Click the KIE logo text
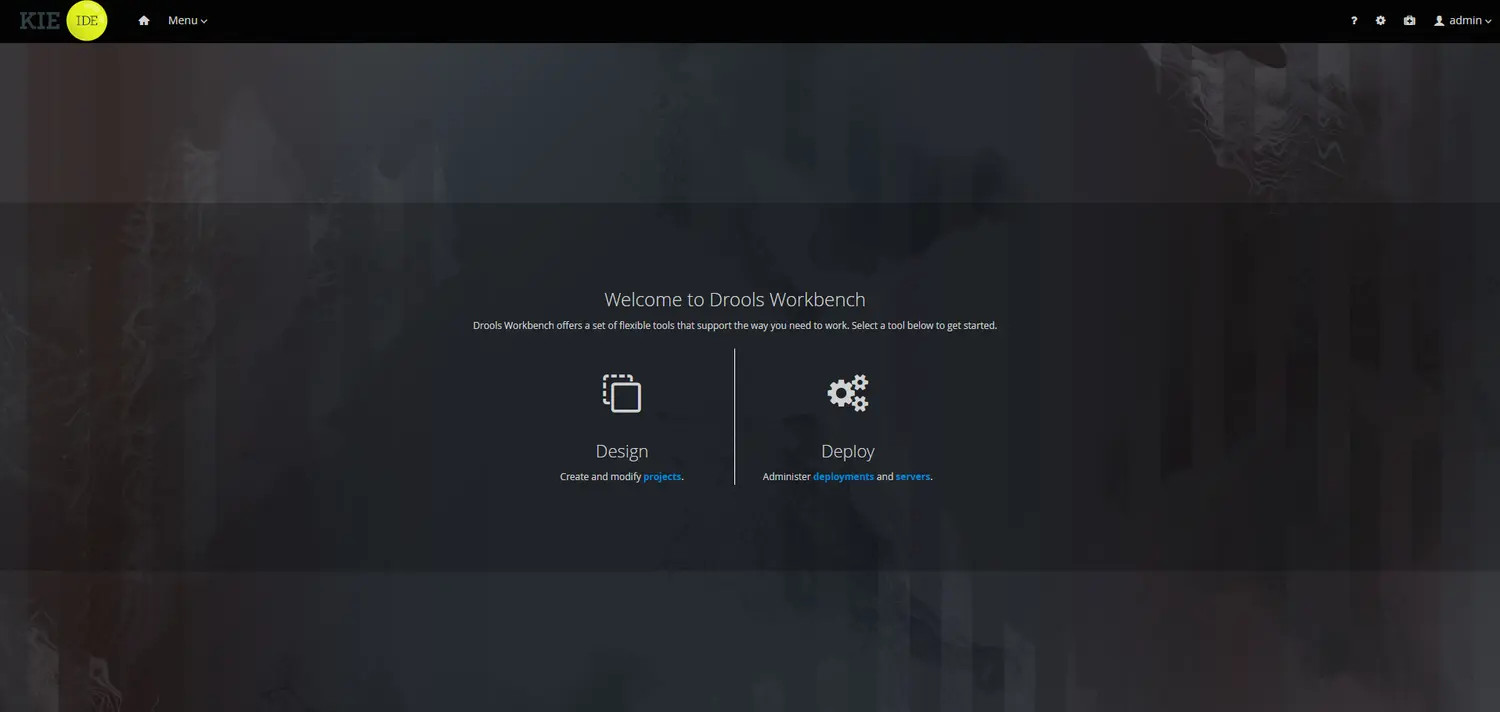This screenshot has height=712, width=1500. click(x=40, y=21)
